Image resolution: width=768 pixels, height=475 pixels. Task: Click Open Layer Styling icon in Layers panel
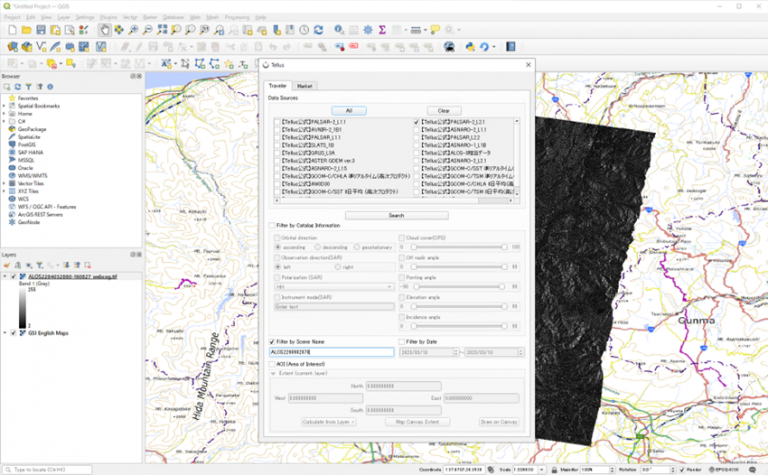click(7, 265)
